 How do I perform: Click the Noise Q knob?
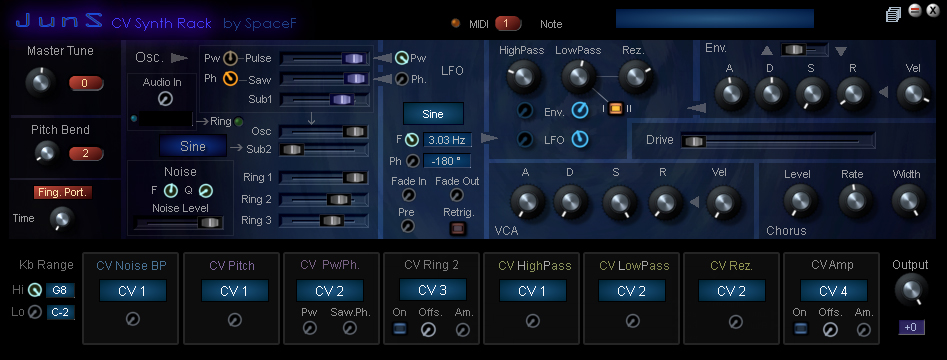pos(206,191)
